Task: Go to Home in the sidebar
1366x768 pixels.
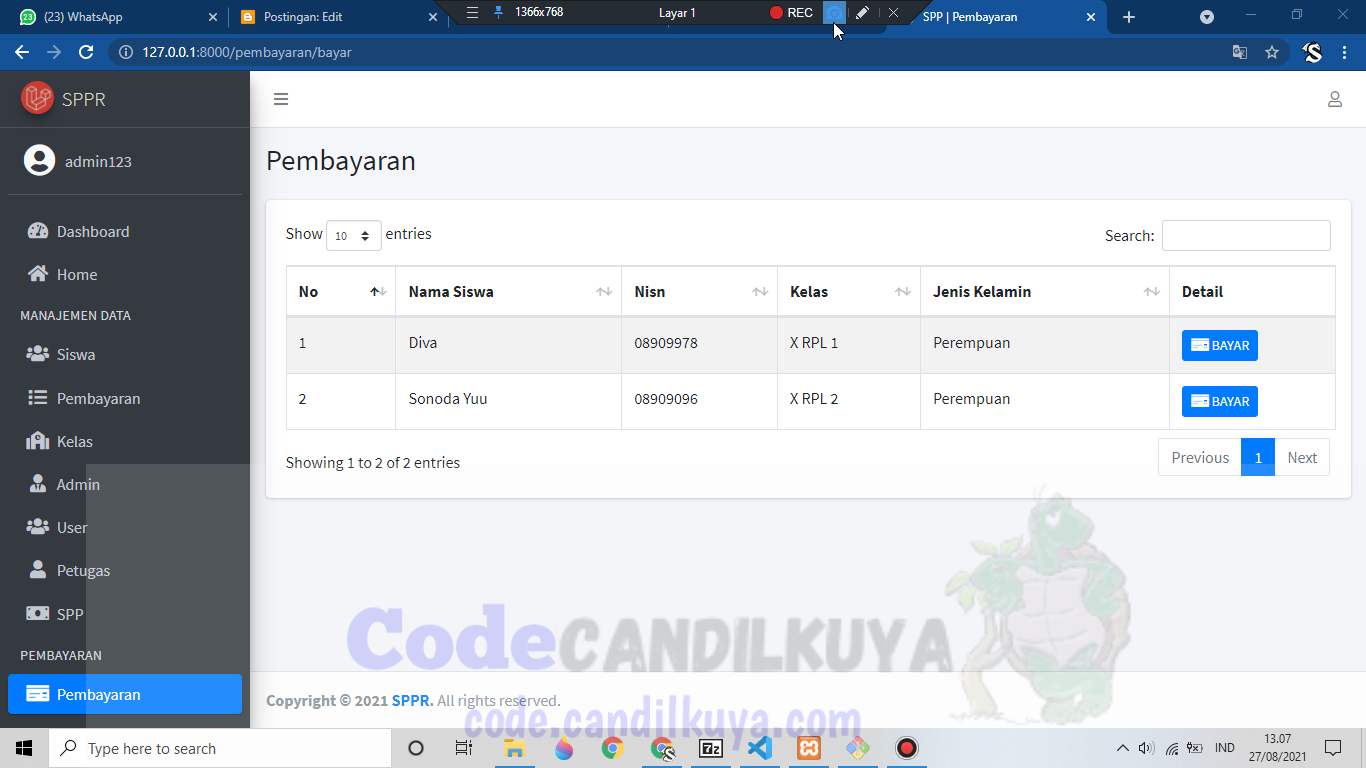Action: pos(125,274)
